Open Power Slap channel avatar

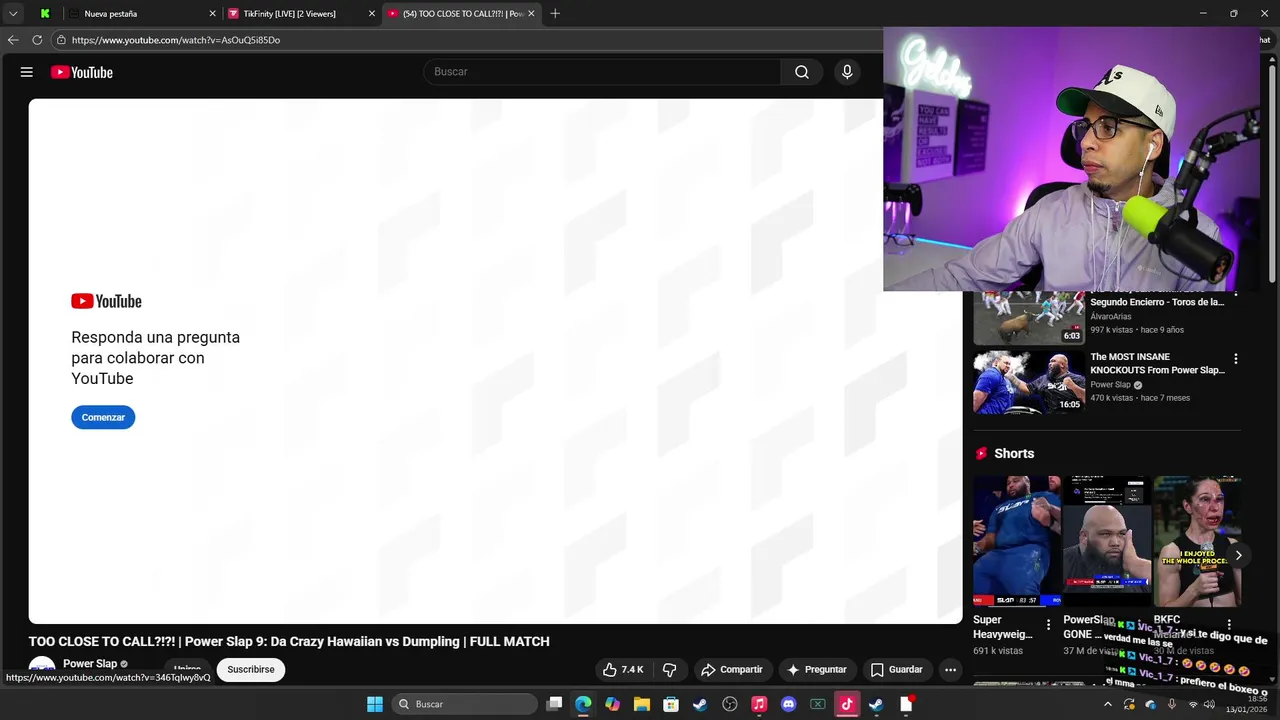[x=42, y=669]
